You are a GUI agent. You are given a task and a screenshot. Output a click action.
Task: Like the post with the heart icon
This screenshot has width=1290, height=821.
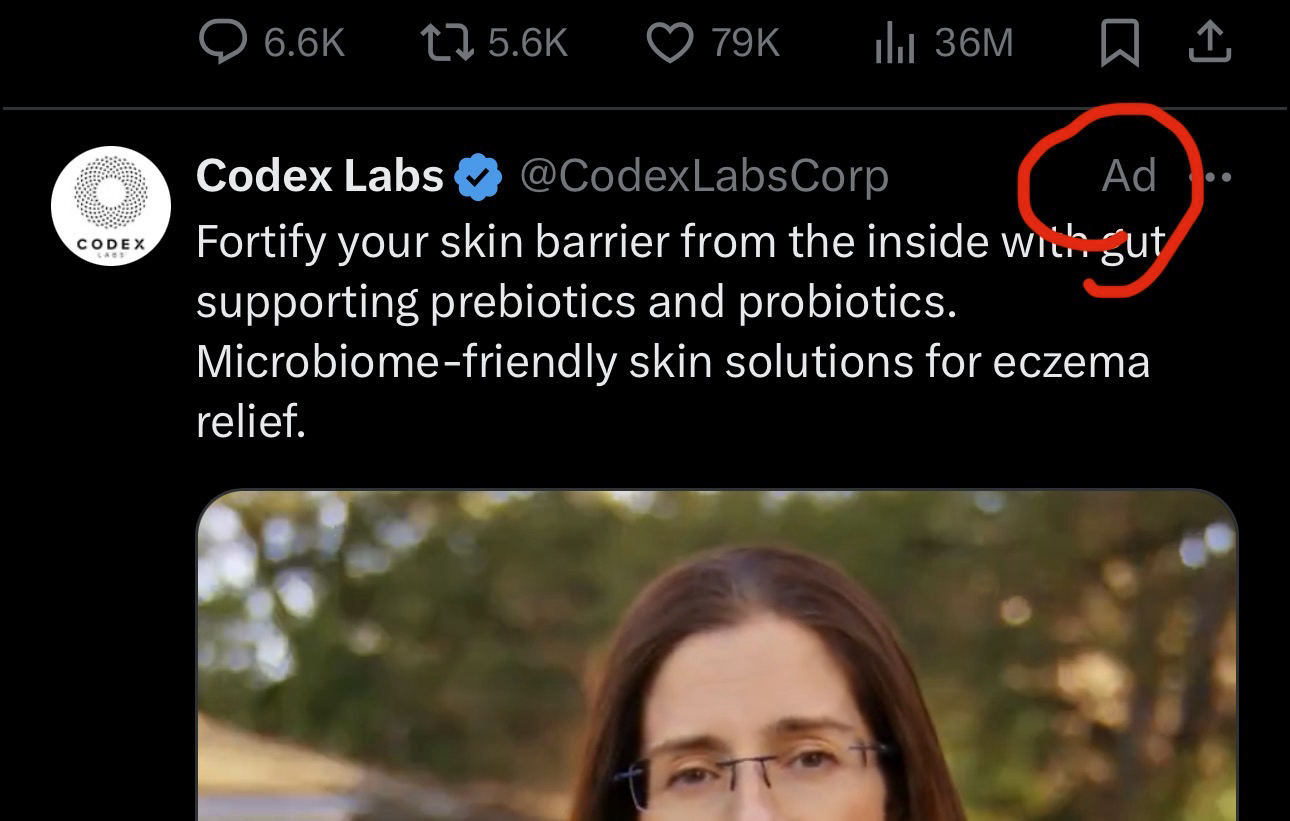[x=670, y=43]
